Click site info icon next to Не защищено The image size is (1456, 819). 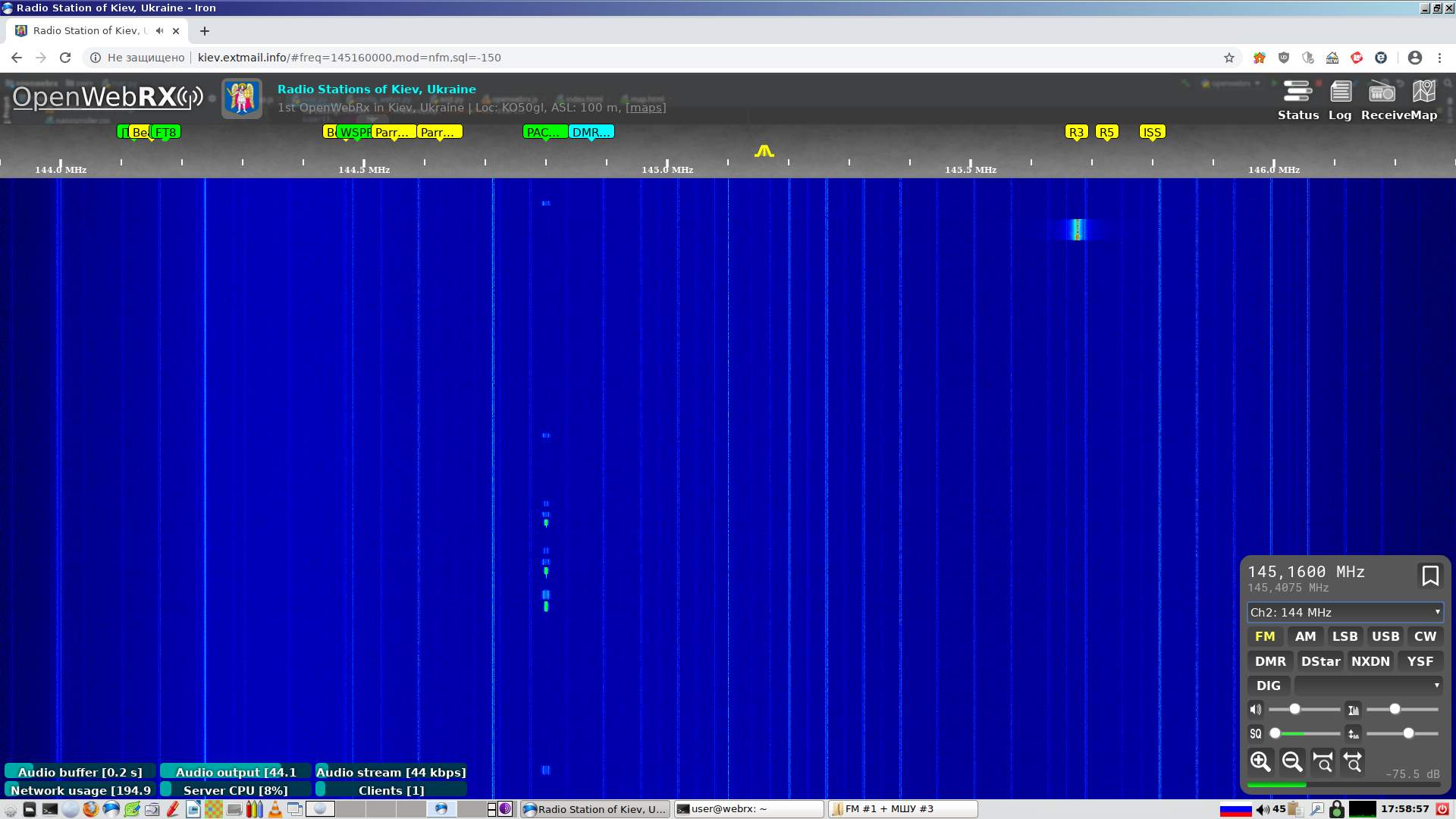pyautogui.click(x=96, y=58)
